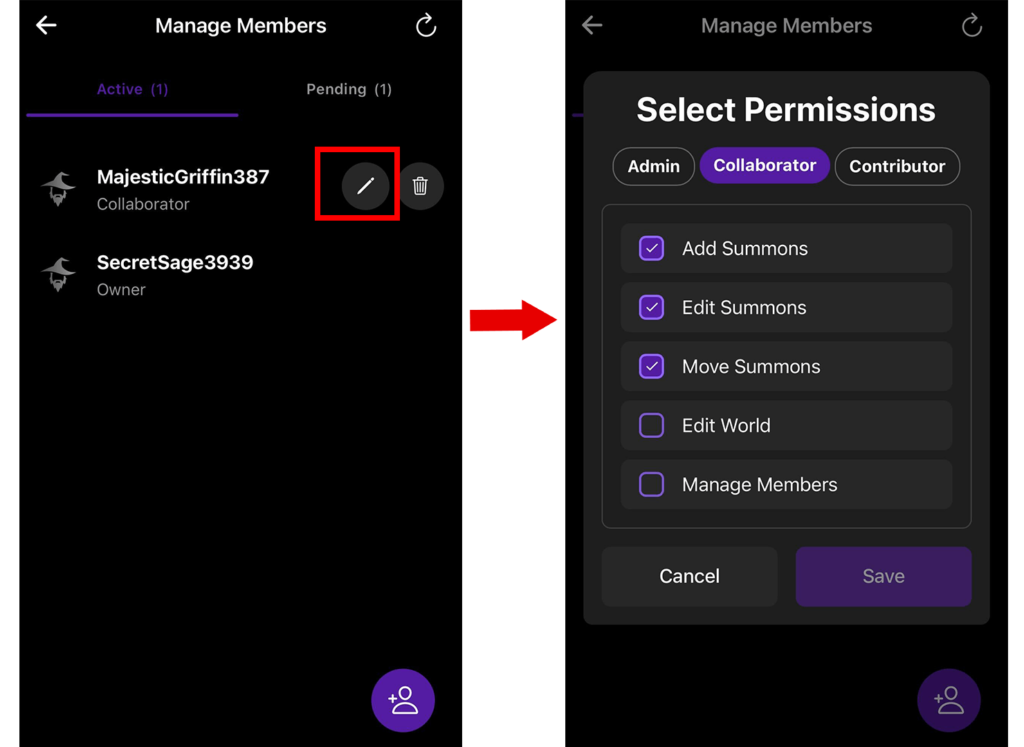Screen dimensions: 1024x747
Task: Uncheck the Edit Summons checkbox
Action: click(x=651, y=307)
